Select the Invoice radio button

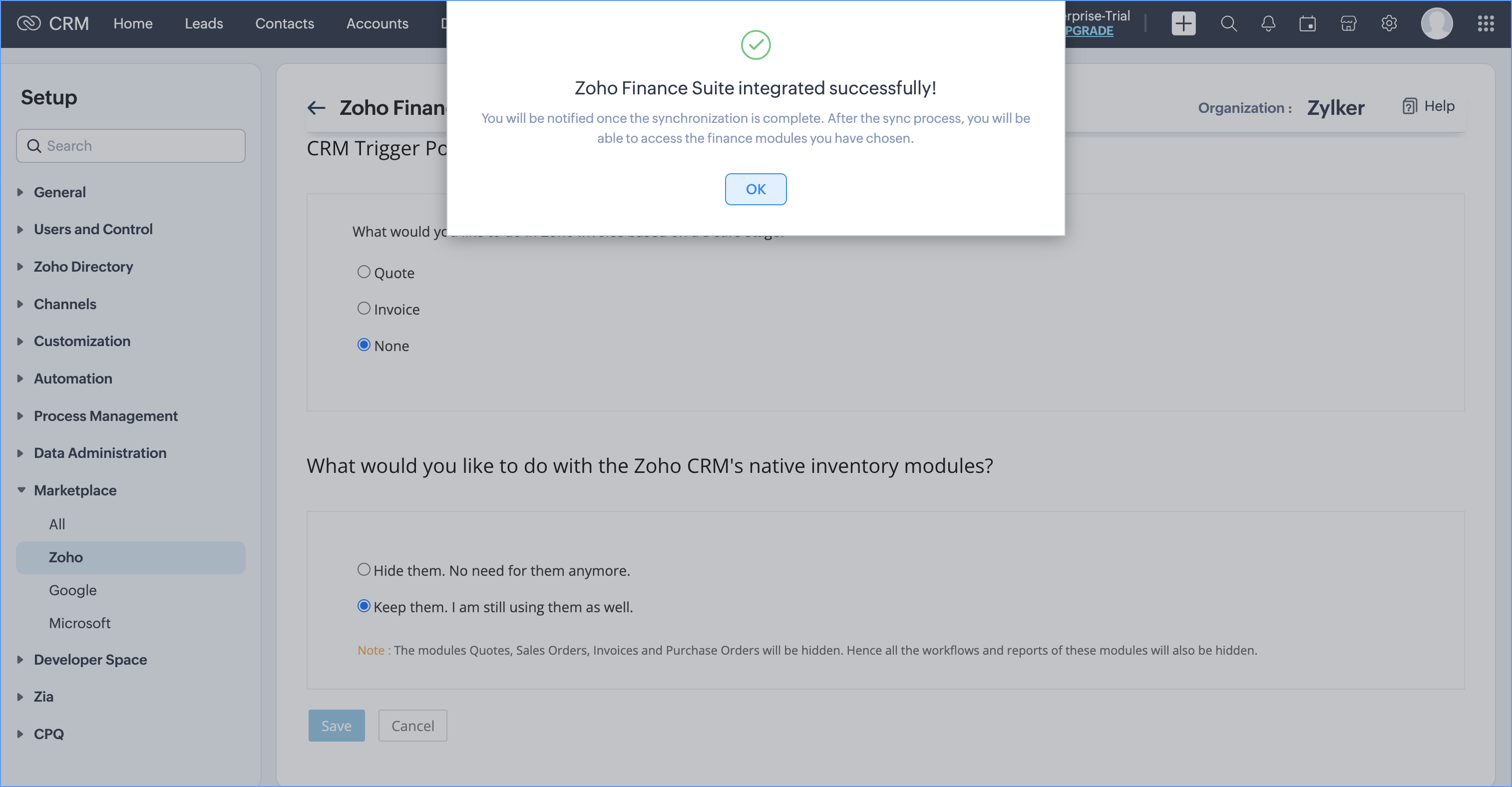(x=364, y=308)
